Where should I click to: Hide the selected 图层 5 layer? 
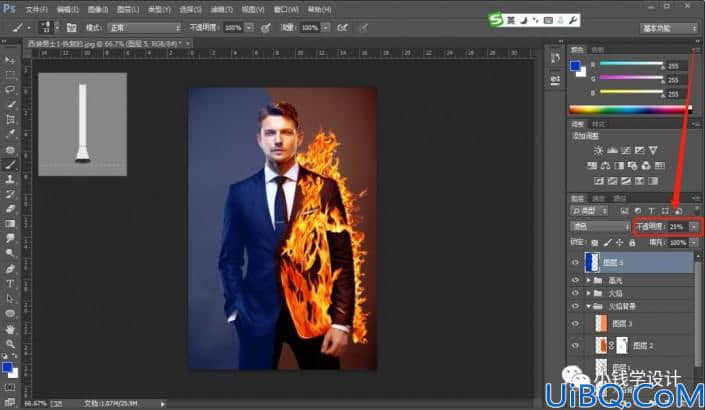575,263
